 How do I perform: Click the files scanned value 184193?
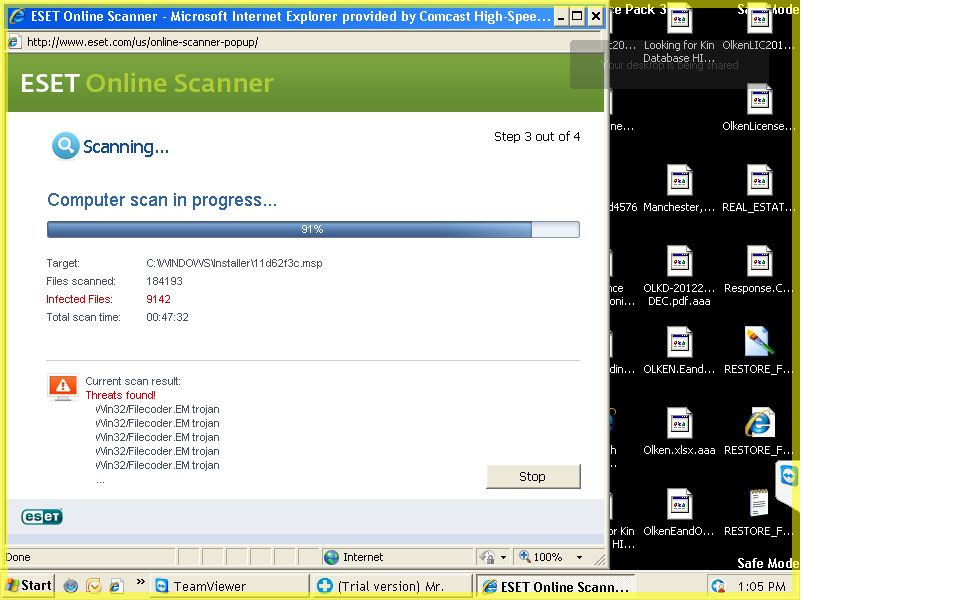(x=164, y=281)
